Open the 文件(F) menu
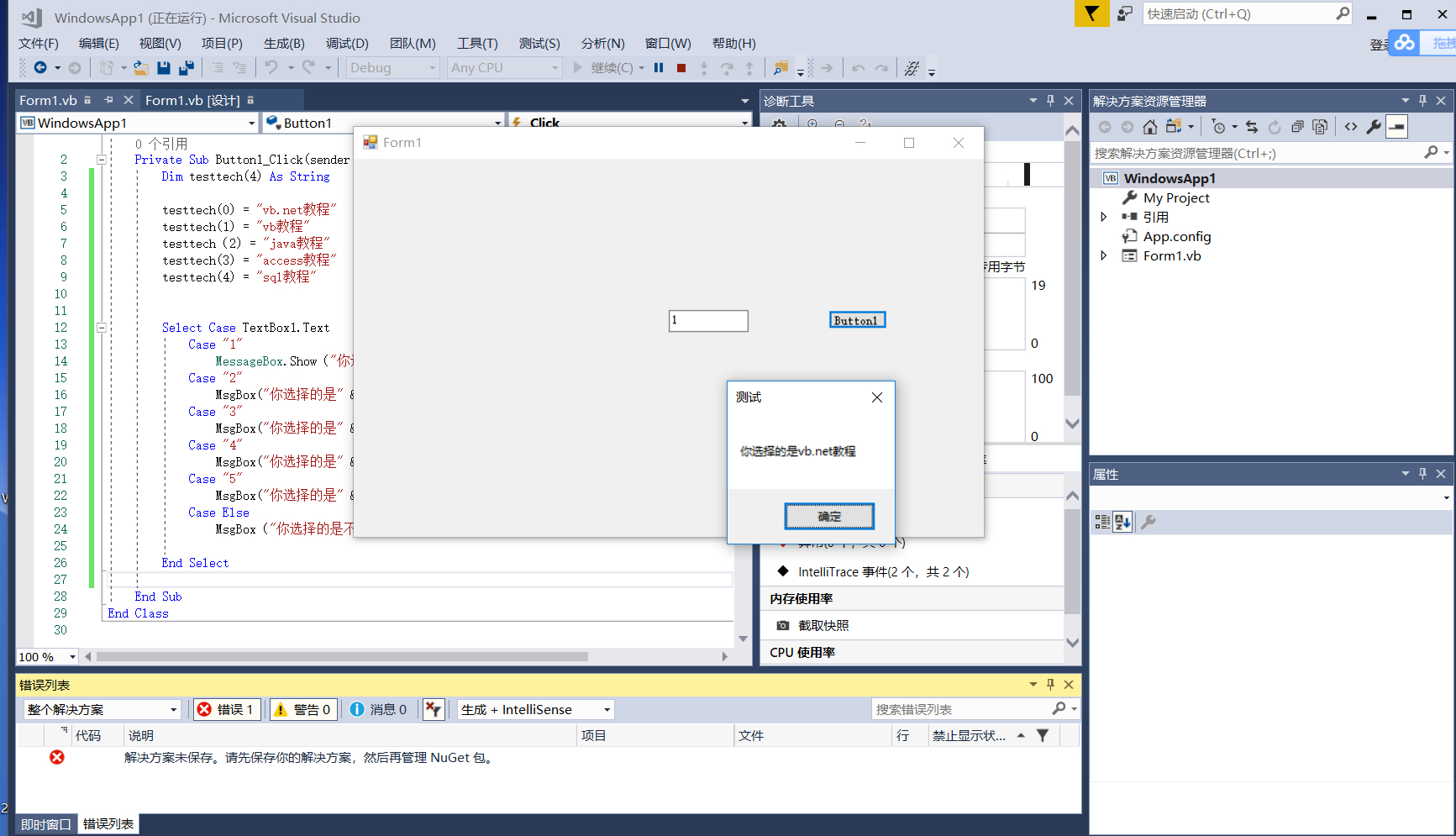 39,43
